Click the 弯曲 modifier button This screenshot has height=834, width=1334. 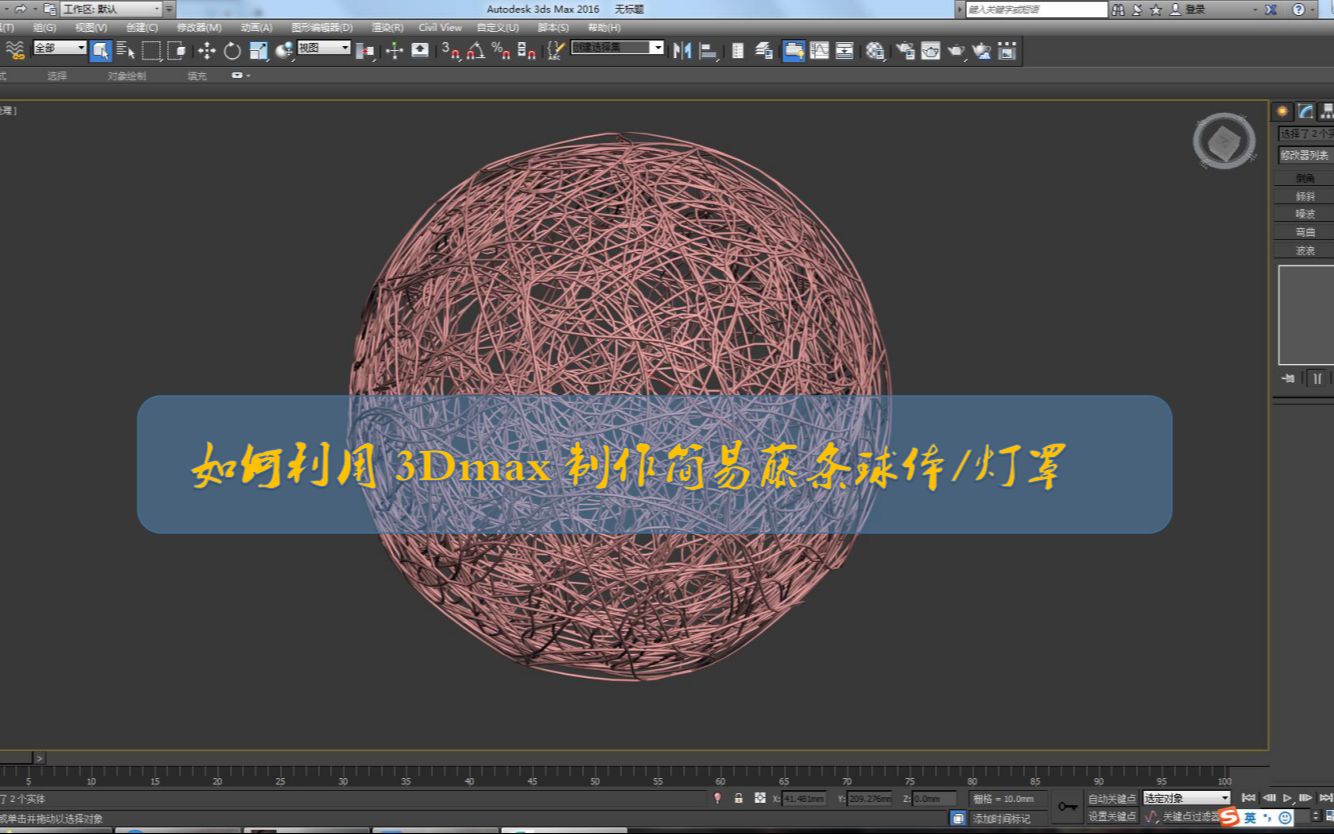click(x=1305, y=232)
